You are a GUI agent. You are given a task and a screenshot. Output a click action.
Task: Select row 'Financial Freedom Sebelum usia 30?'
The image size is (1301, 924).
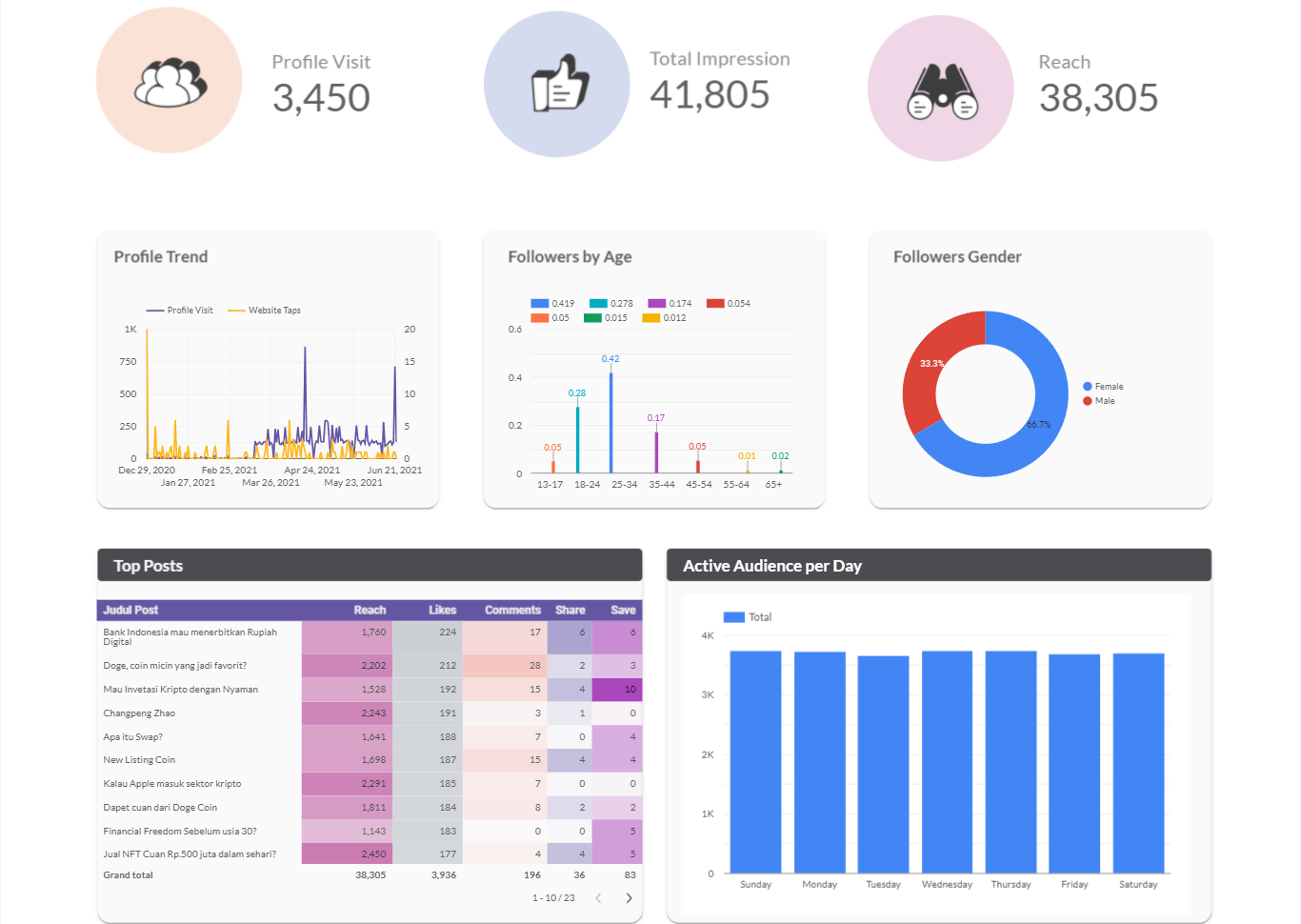click(x=370, y=832)
